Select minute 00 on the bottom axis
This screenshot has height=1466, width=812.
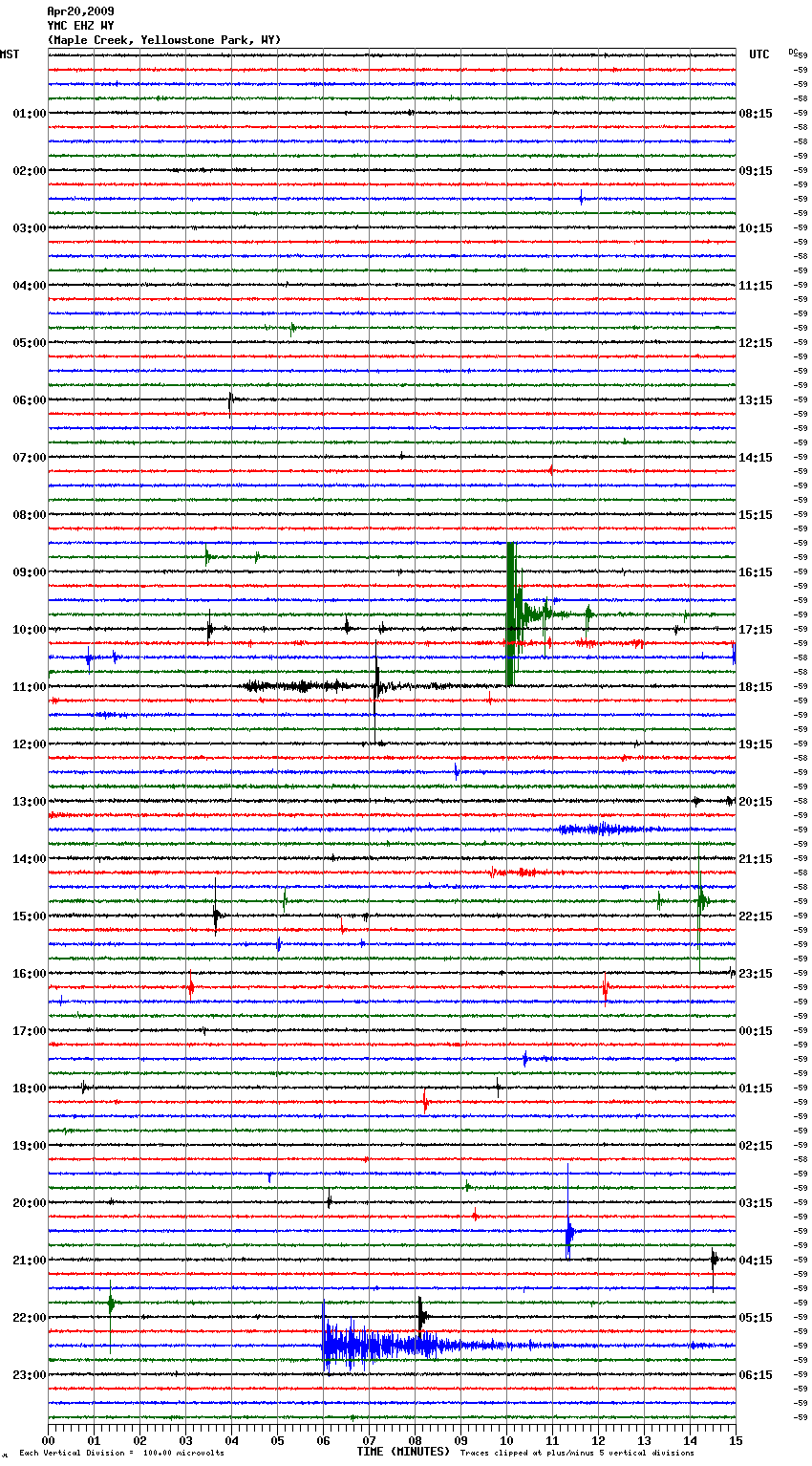point(48,1440)
